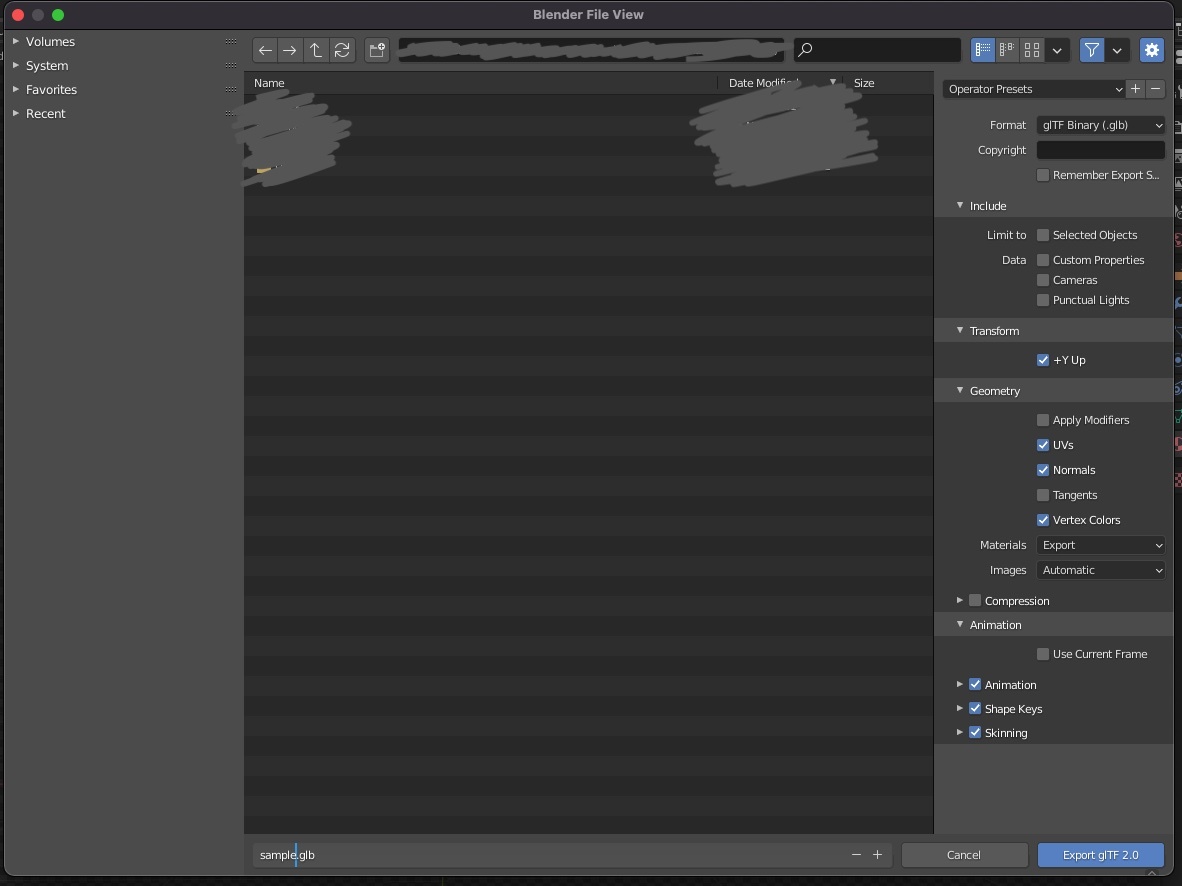Open display settings dropdown arrow

click(x=1058, y=51)
